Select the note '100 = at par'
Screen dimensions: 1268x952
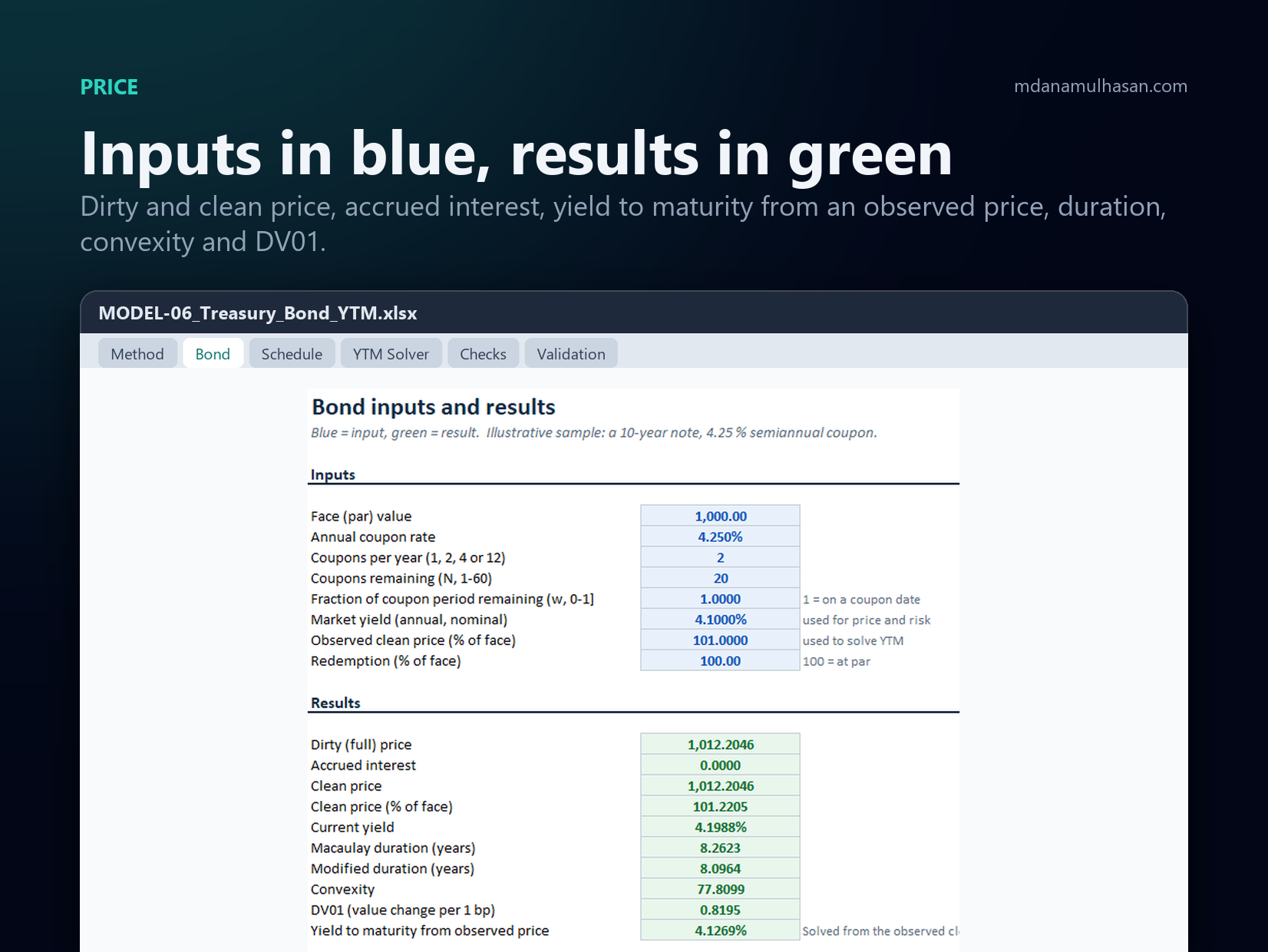(x=837, y=662)
